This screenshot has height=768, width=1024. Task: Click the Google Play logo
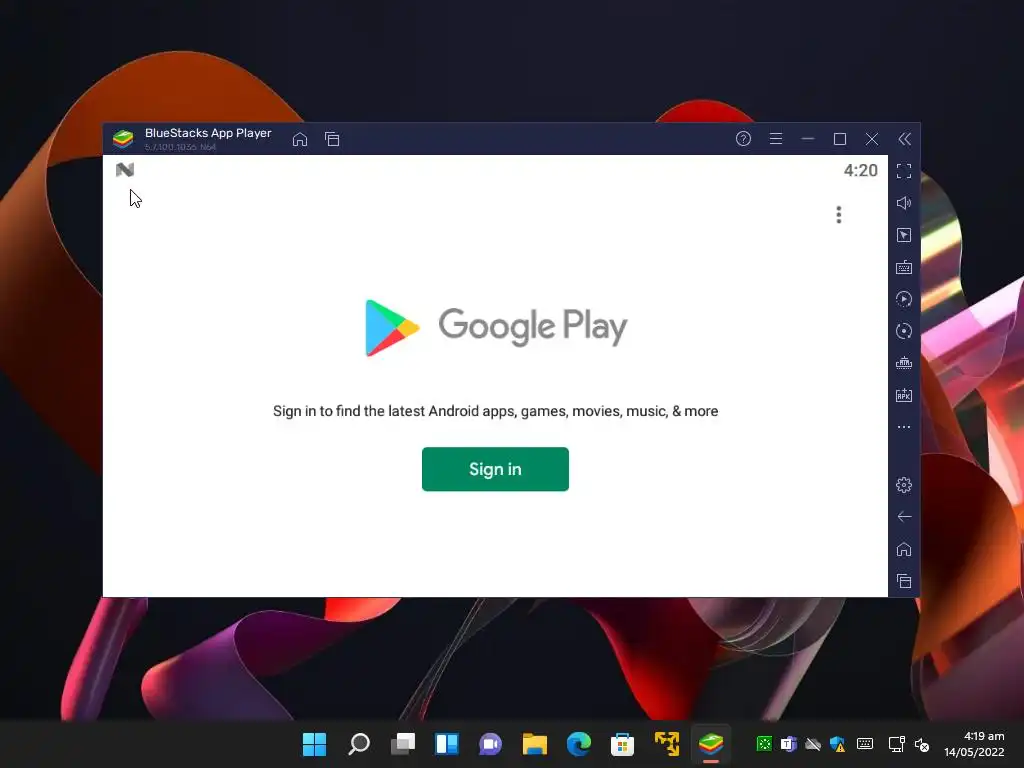point(496,327)
